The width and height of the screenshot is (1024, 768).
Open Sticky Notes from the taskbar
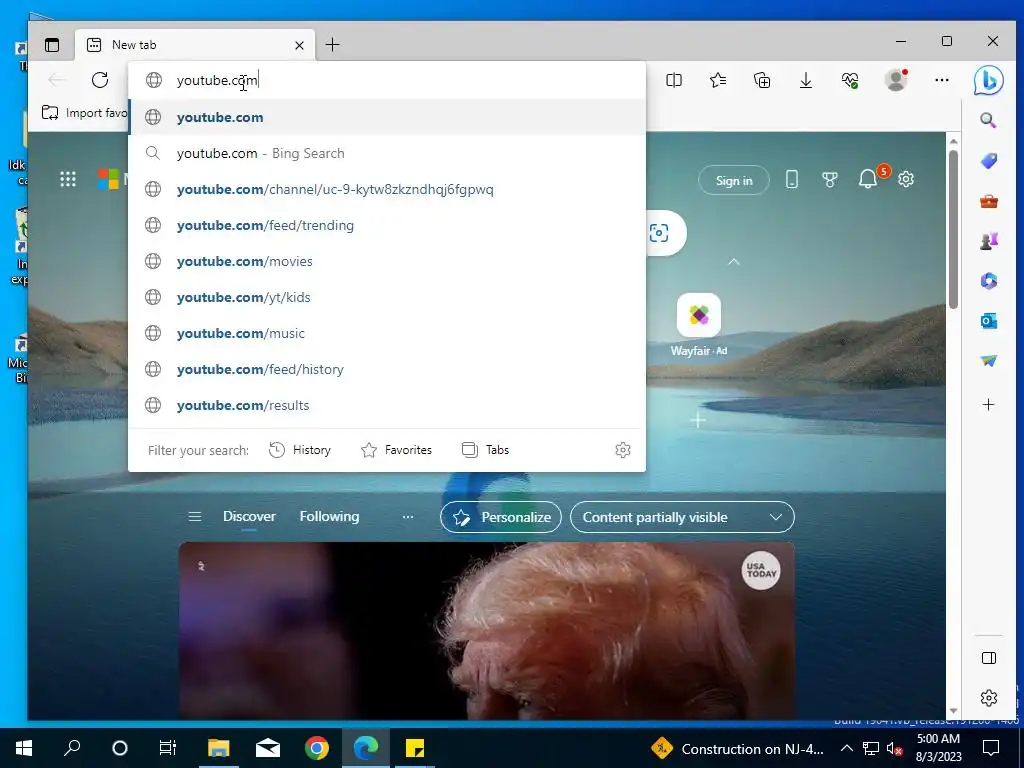click(415, 748)
